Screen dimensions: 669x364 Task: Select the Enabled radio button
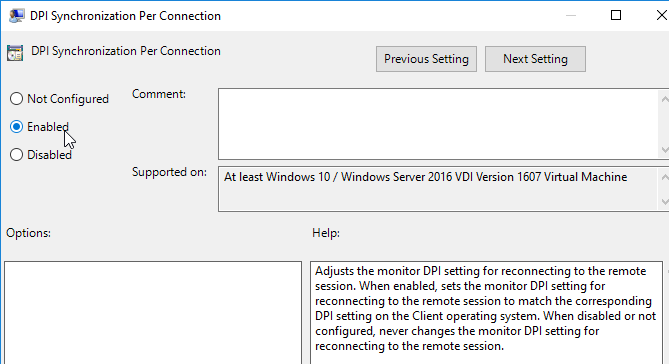(16, 127)
